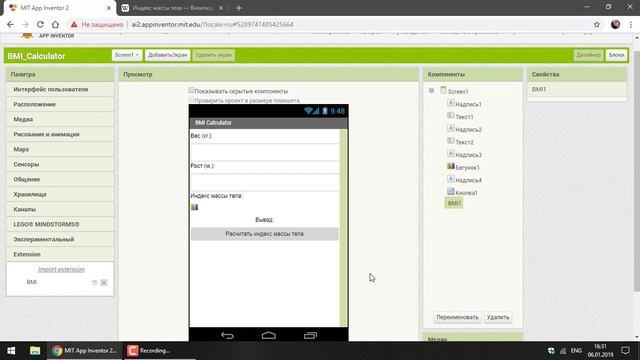Collapse the Extension palette section

pos(60,254)
